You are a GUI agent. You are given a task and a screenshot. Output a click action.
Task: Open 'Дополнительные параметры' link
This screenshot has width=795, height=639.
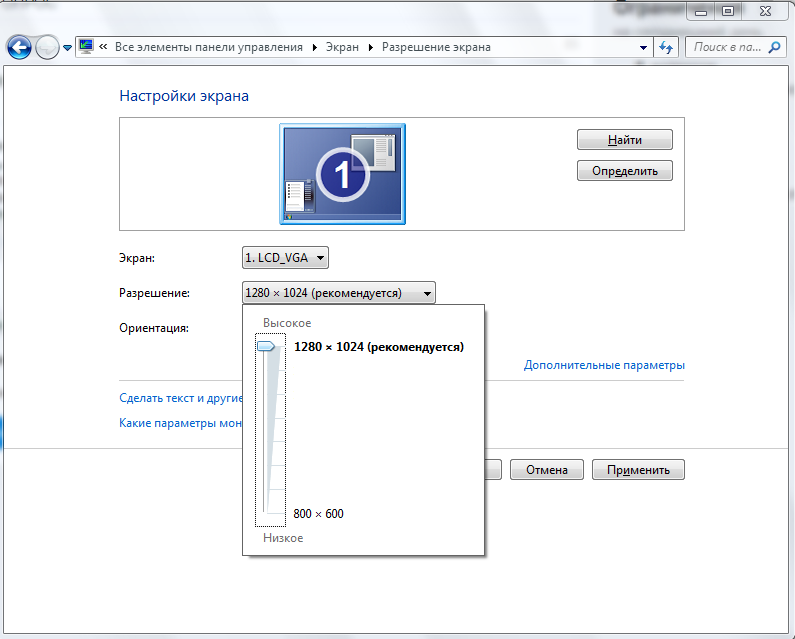[x=604, y=365]
